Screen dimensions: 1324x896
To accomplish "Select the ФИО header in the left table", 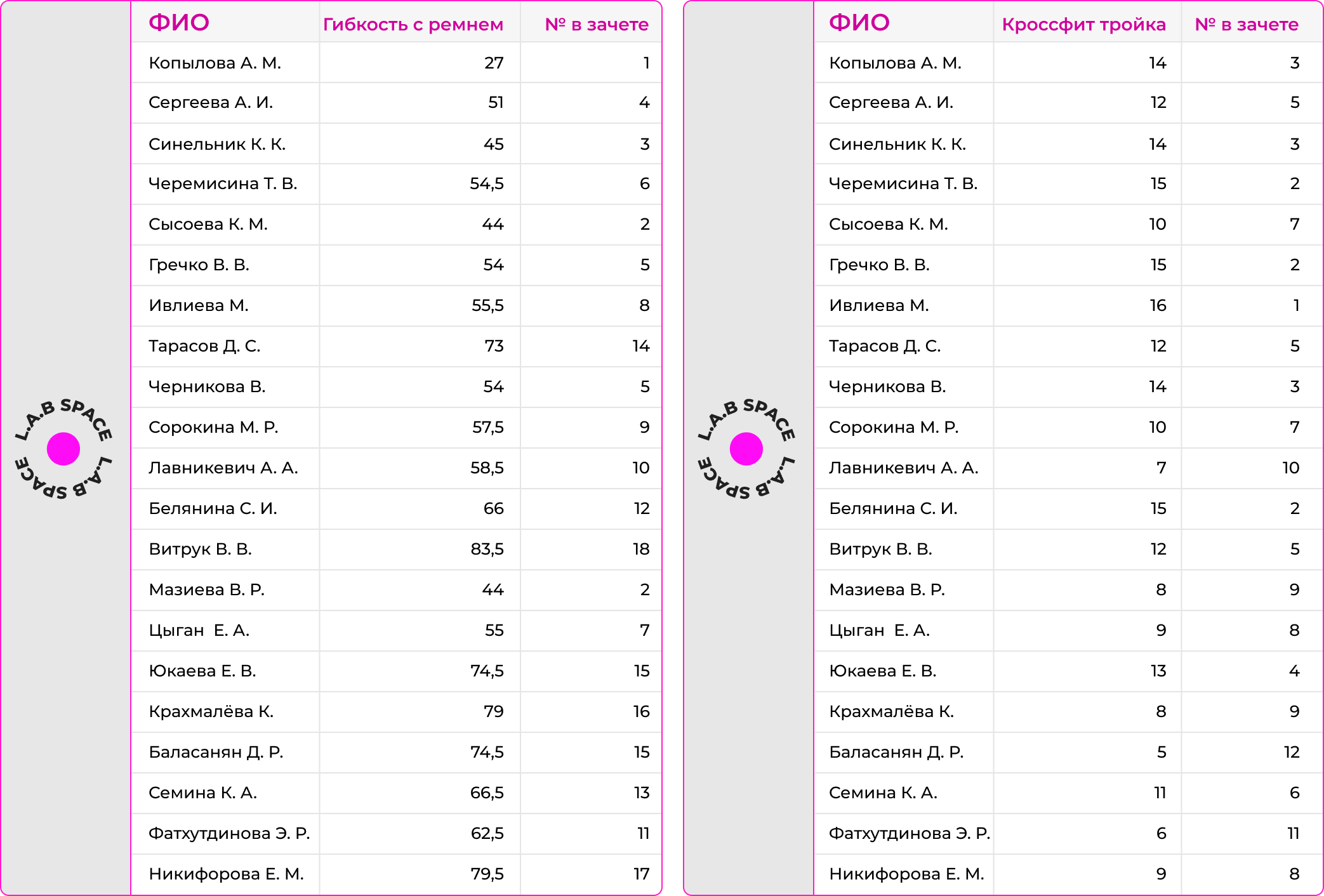I will pos(179,23).
